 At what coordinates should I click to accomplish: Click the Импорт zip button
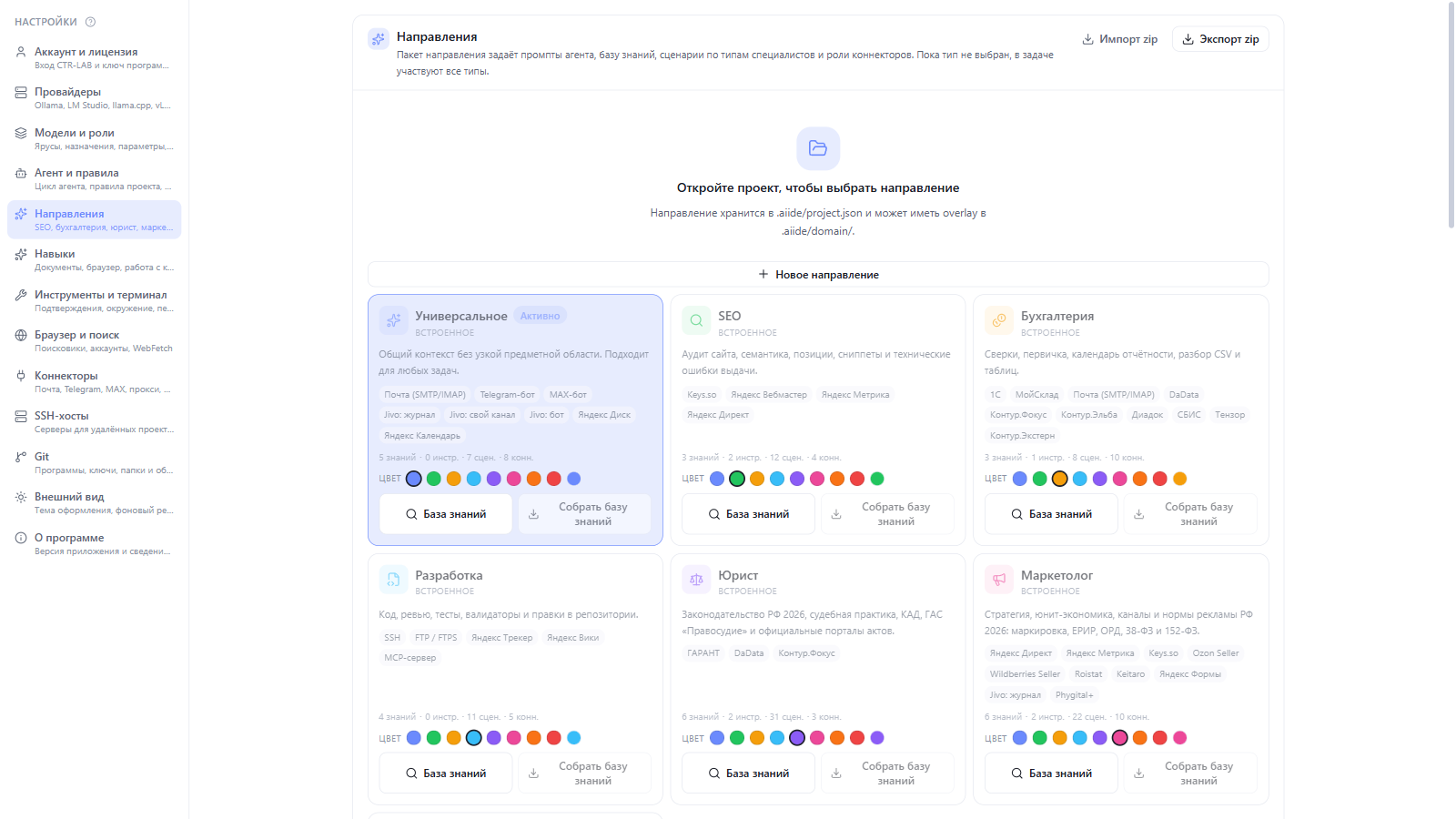[1119, 39]
